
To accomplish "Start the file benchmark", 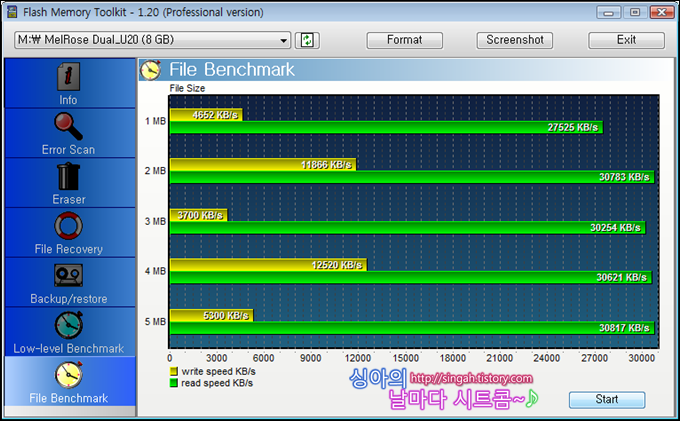I will 607,399.
